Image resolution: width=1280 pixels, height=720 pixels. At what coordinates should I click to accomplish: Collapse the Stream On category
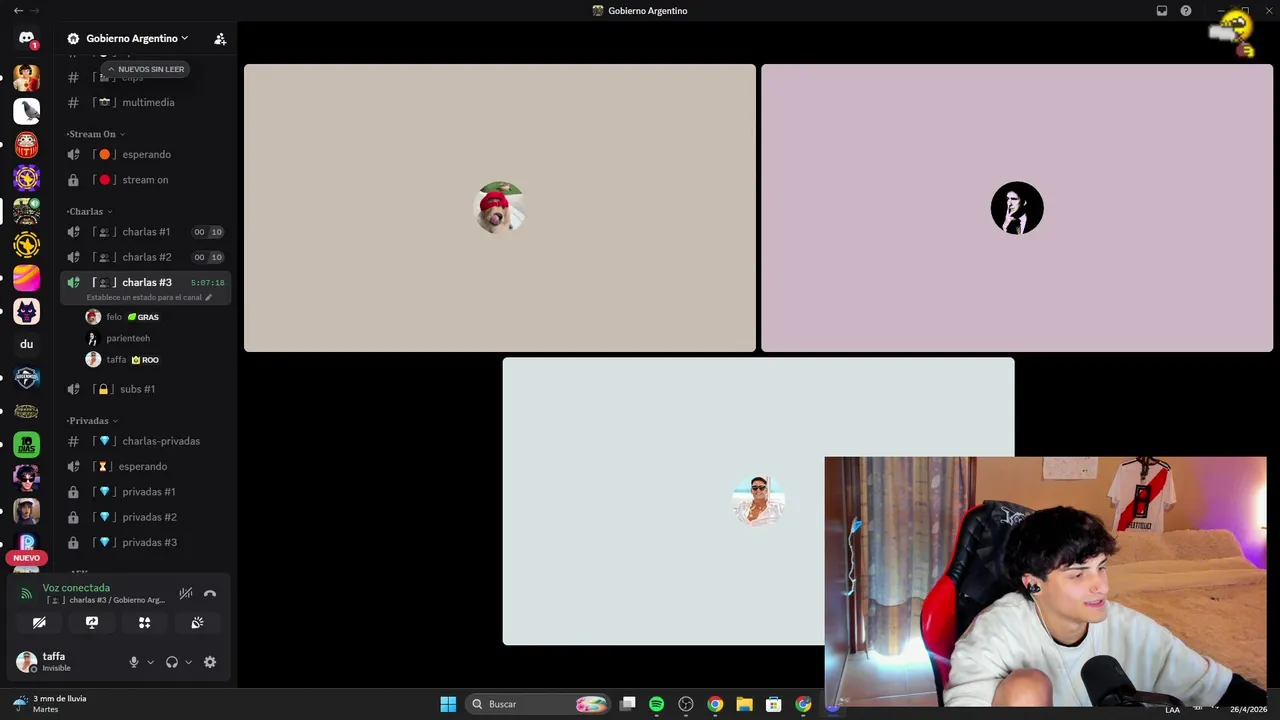click(x=96, y=134)
